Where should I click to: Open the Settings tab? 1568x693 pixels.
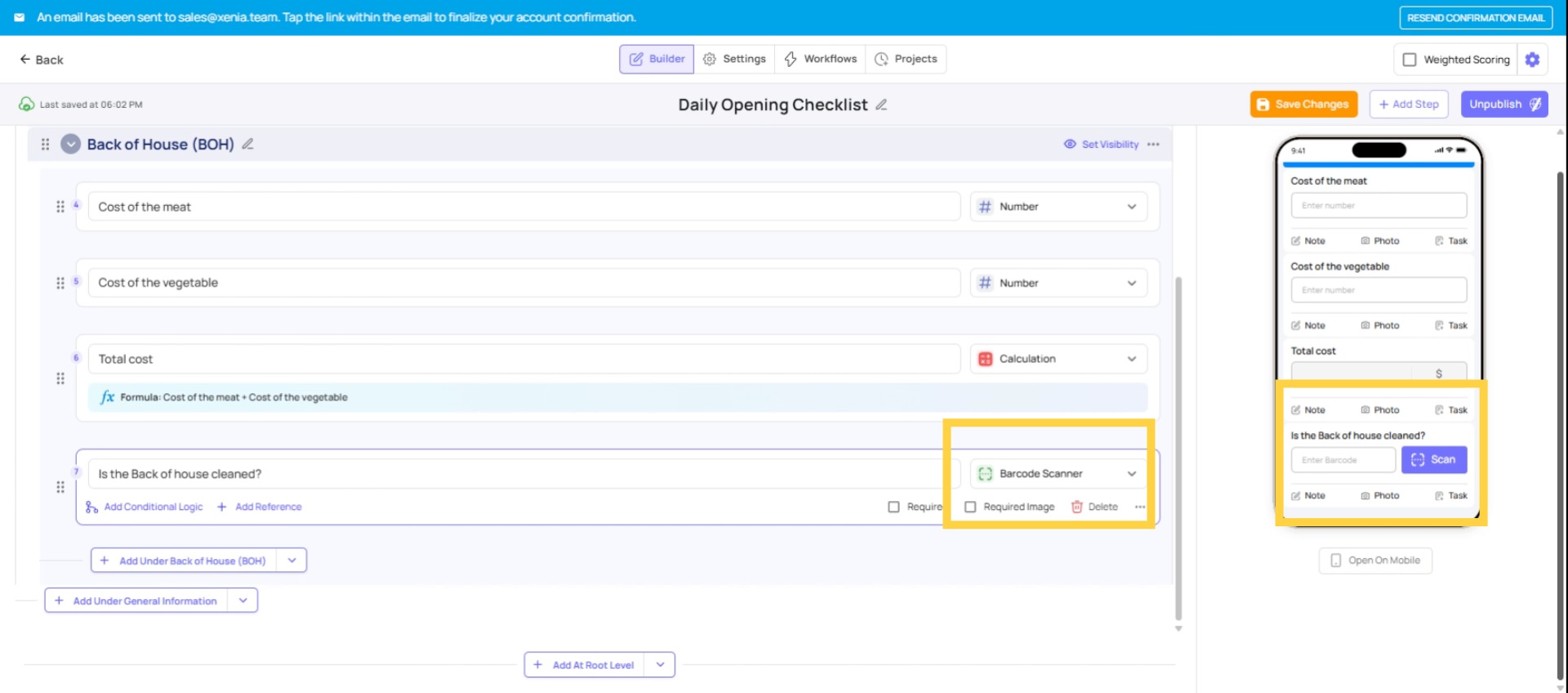(x=734, y=59)
